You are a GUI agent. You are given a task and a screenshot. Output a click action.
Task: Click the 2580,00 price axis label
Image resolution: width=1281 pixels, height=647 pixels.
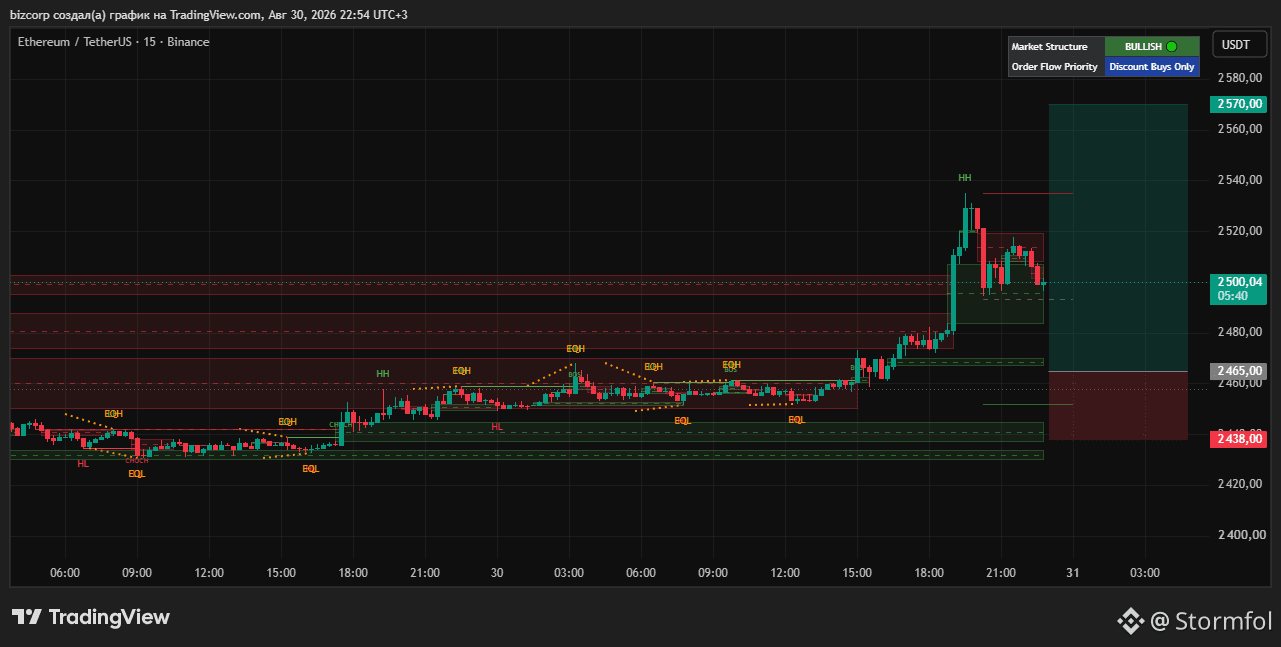click(x=1241, y=78)
